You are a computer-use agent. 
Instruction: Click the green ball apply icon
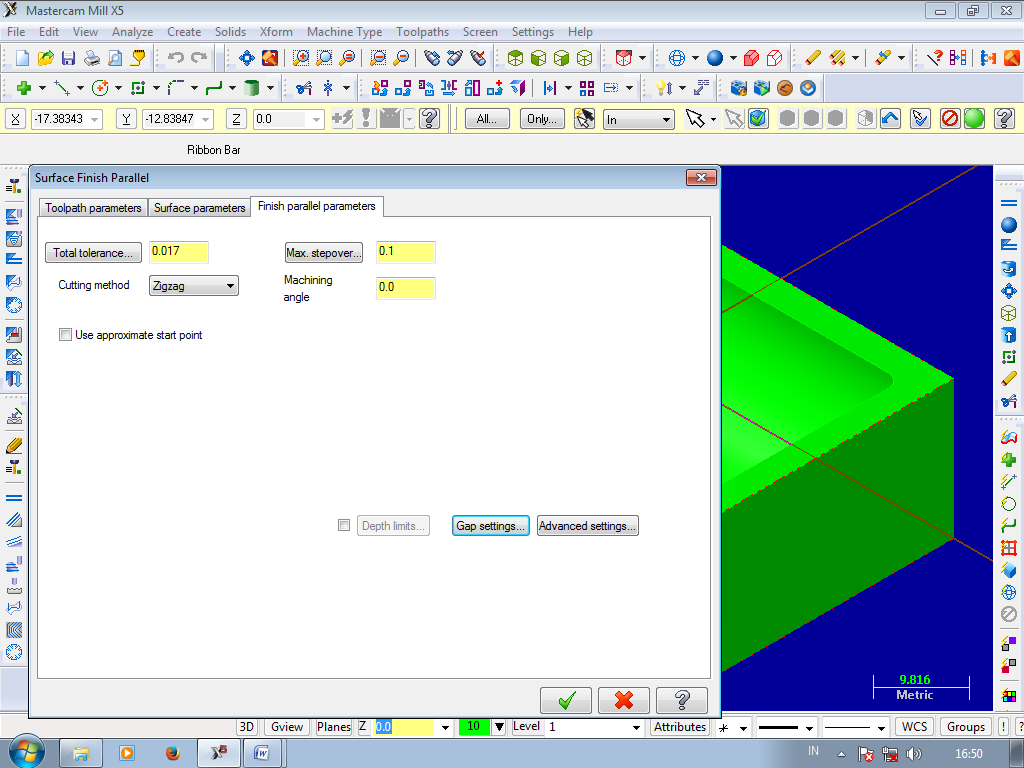coord(974,119)
